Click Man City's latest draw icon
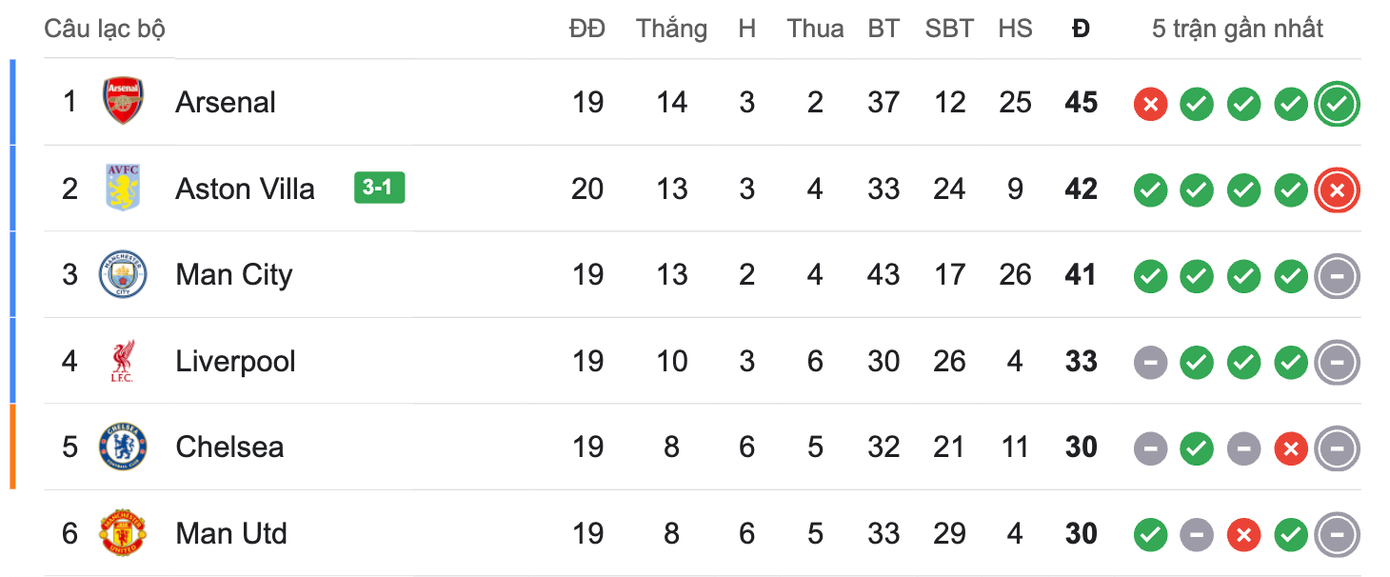 [x=1337, y=276]
